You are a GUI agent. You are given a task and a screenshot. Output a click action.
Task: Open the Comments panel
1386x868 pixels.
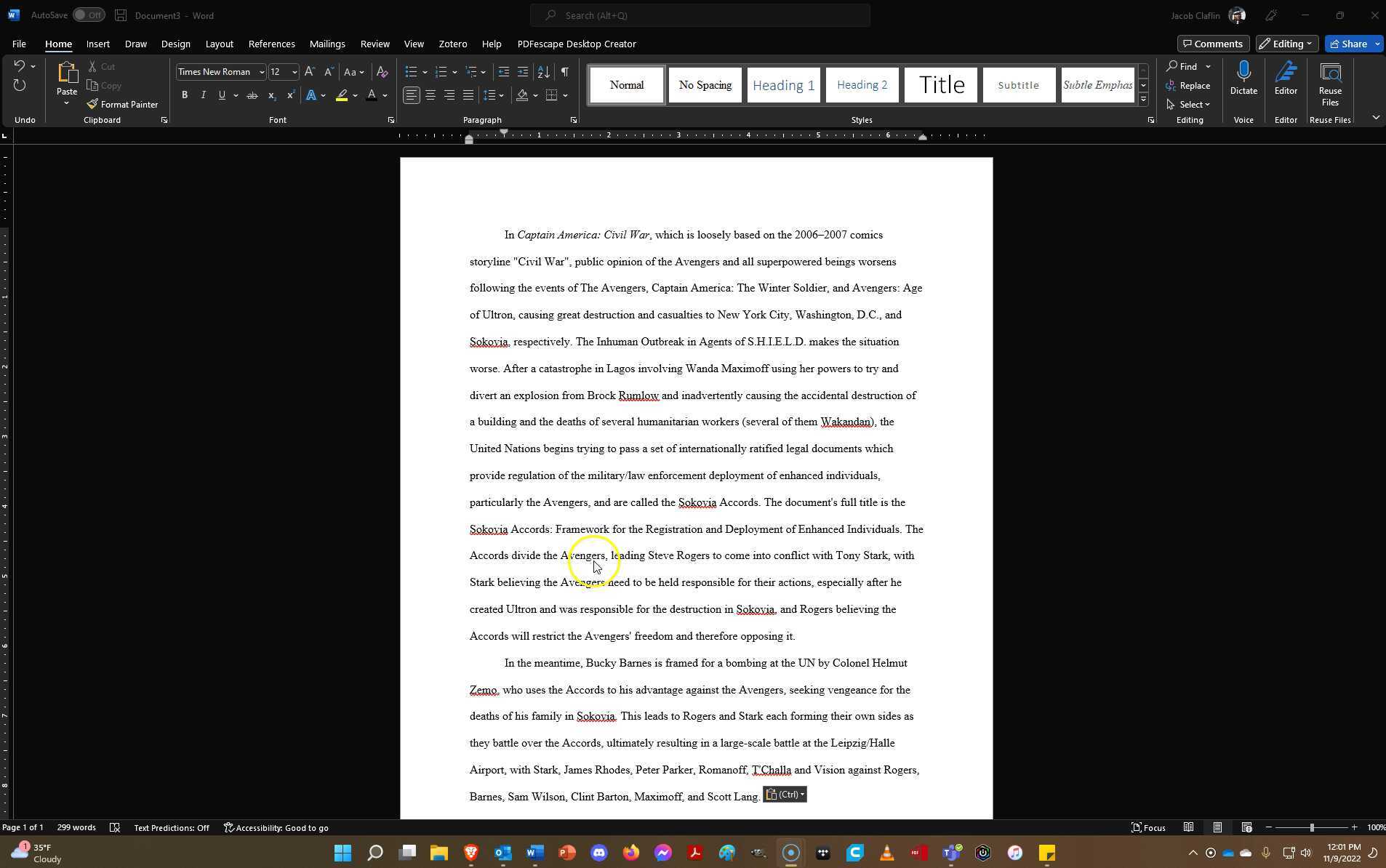(x=1212, y=43)
